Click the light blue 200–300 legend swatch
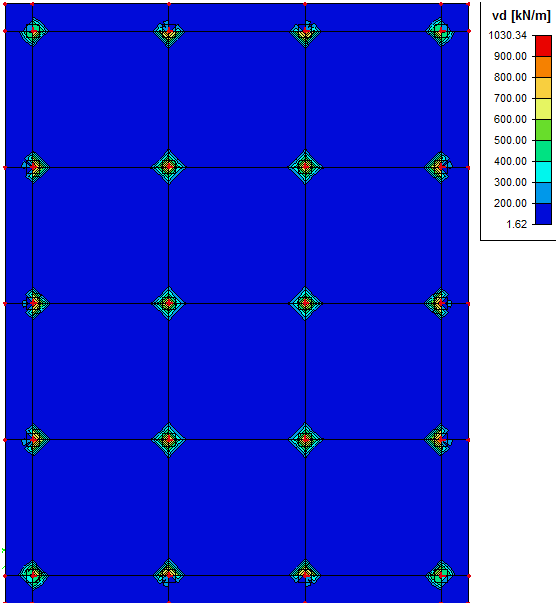 coord(543,193)
